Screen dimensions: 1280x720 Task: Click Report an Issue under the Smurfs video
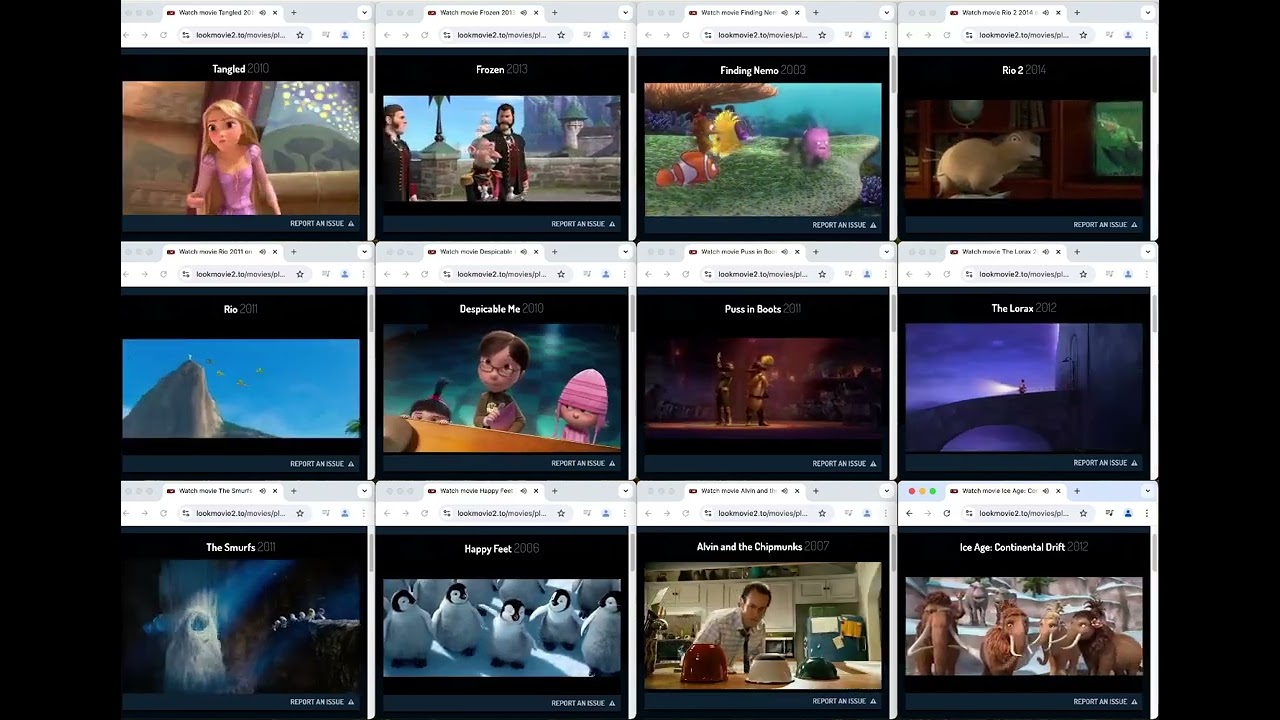click(322, 702)
